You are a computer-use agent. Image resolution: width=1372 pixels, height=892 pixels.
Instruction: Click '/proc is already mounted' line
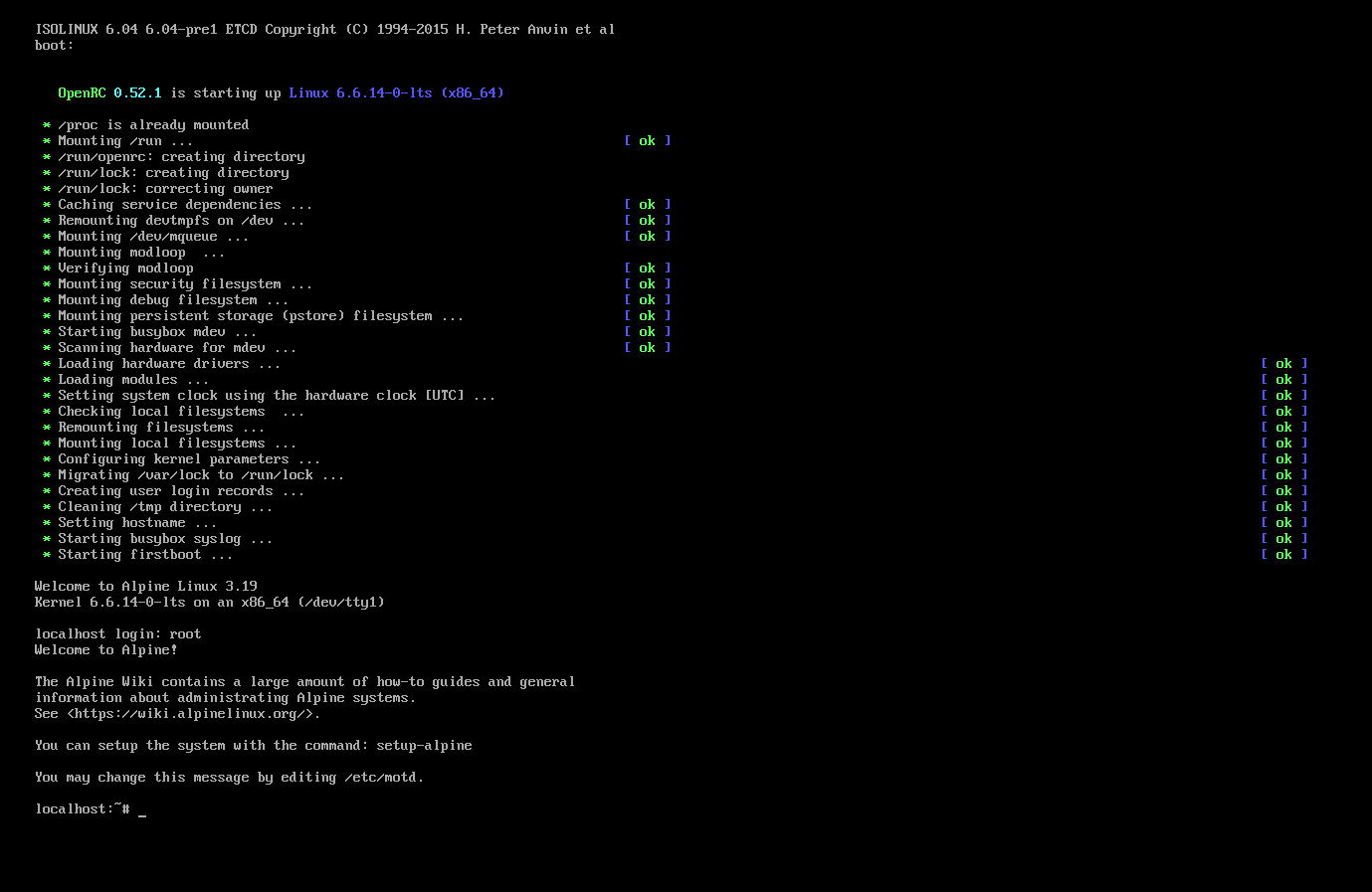153,125
